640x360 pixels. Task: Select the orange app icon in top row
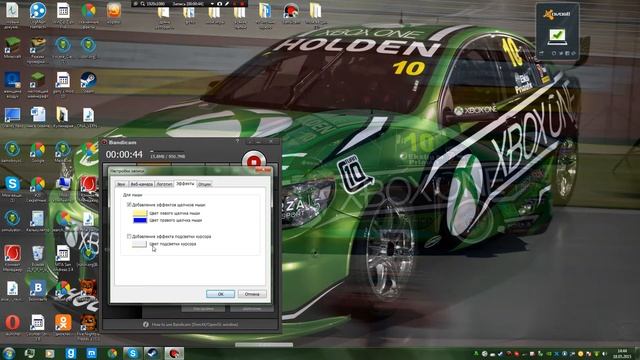[113, 12]
